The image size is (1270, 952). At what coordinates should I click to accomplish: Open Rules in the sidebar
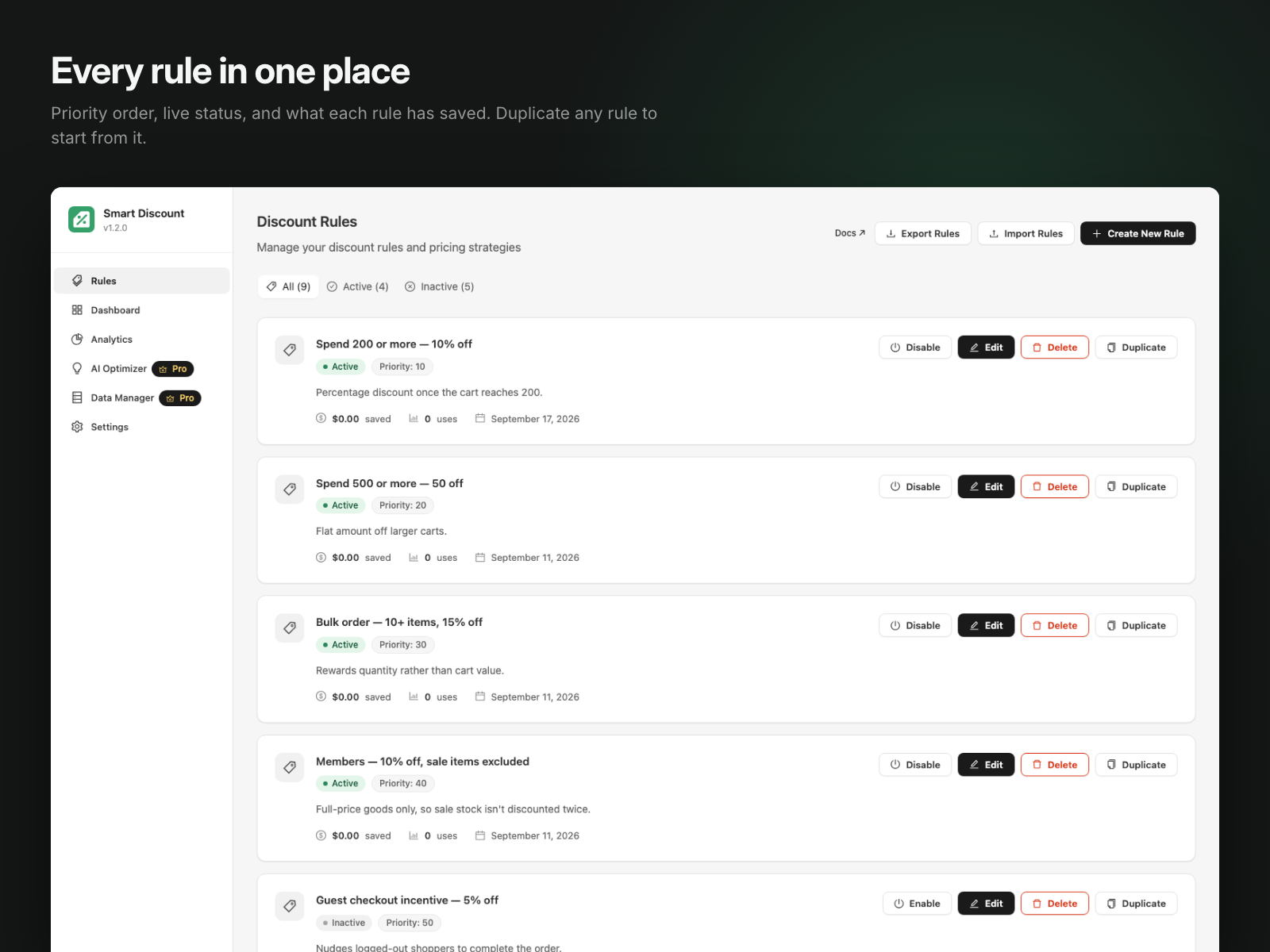[x=142, y=281]
